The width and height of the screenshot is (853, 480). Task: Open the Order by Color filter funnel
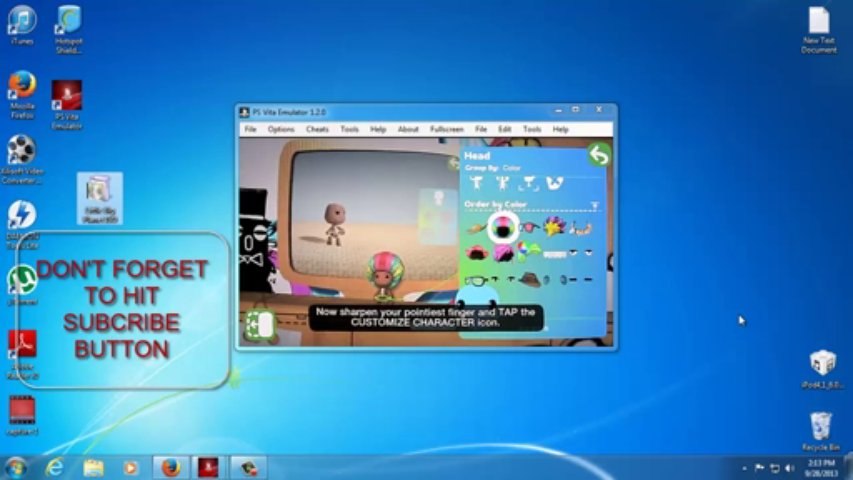(x=595, y=205)
